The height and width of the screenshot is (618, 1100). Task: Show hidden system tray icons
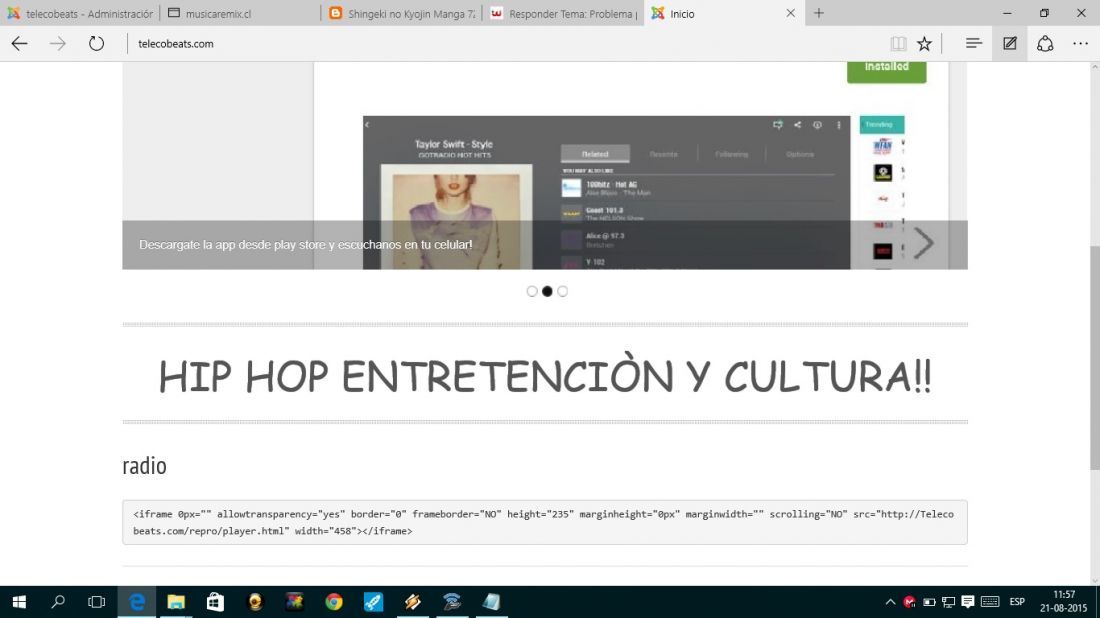[890, 602]
